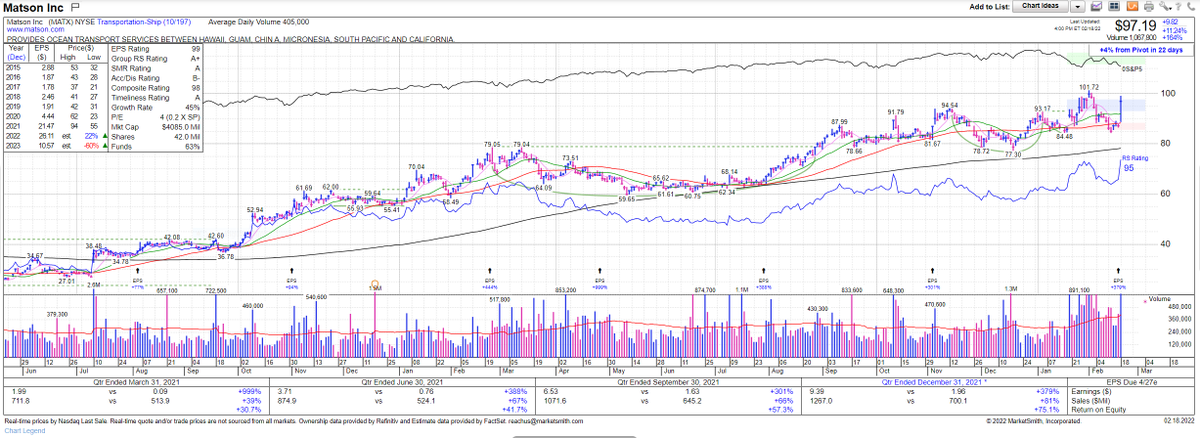Click the green arrow beside 2023 estimate

(105, 146)
